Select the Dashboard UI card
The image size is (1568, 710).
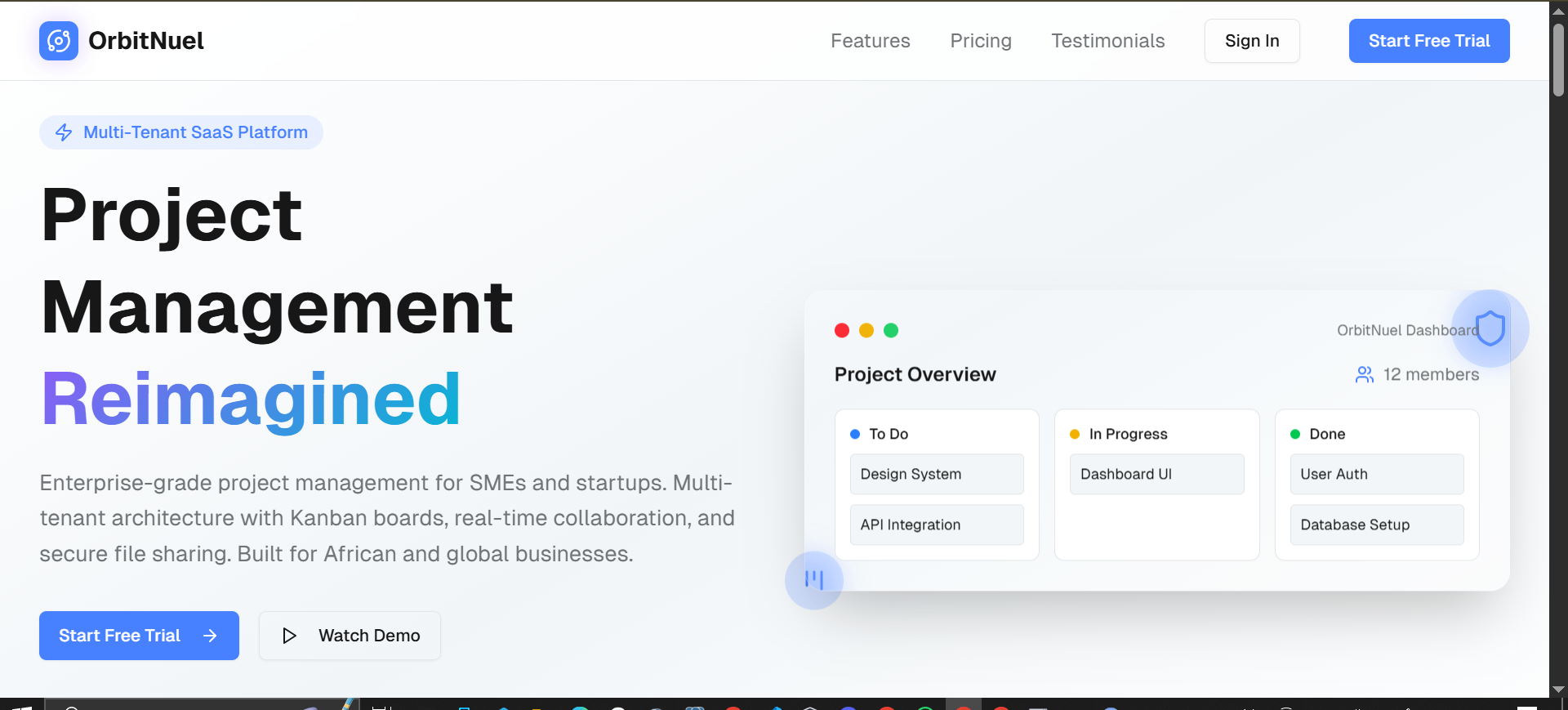[x=1156, y=474]
